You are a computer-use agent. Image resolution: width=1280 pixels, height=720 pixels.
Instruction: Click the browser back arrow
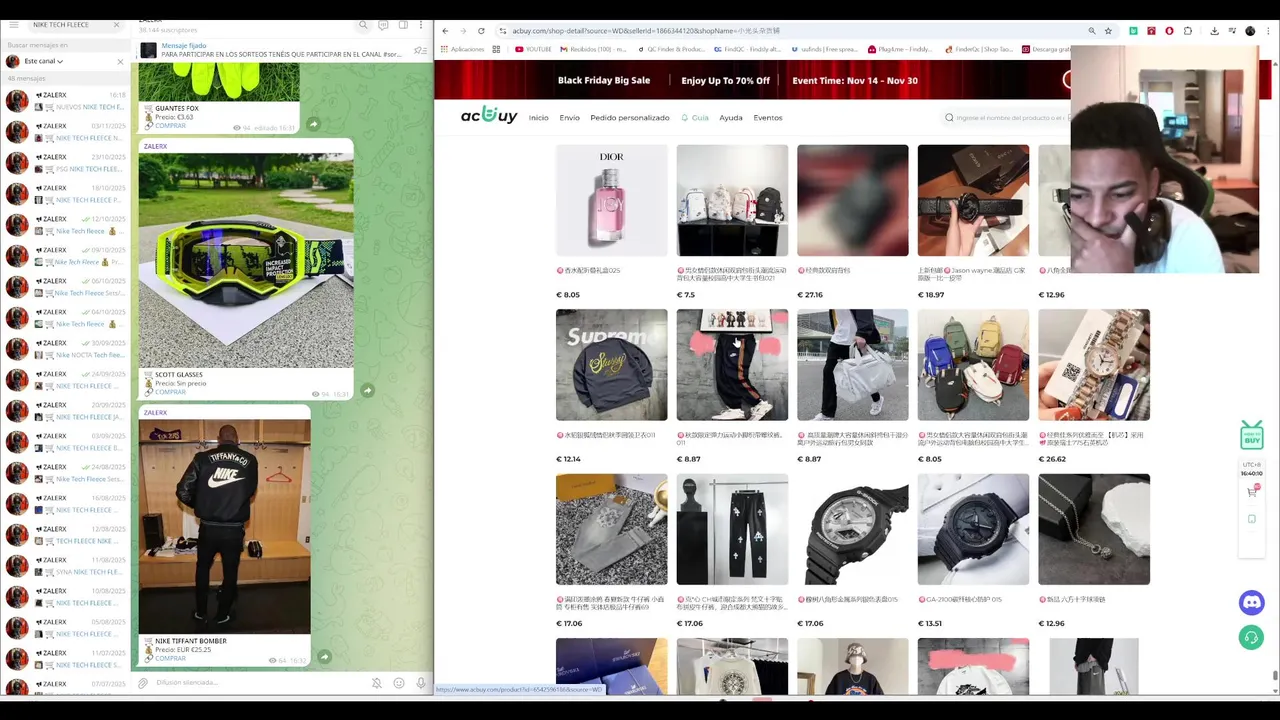446,31
